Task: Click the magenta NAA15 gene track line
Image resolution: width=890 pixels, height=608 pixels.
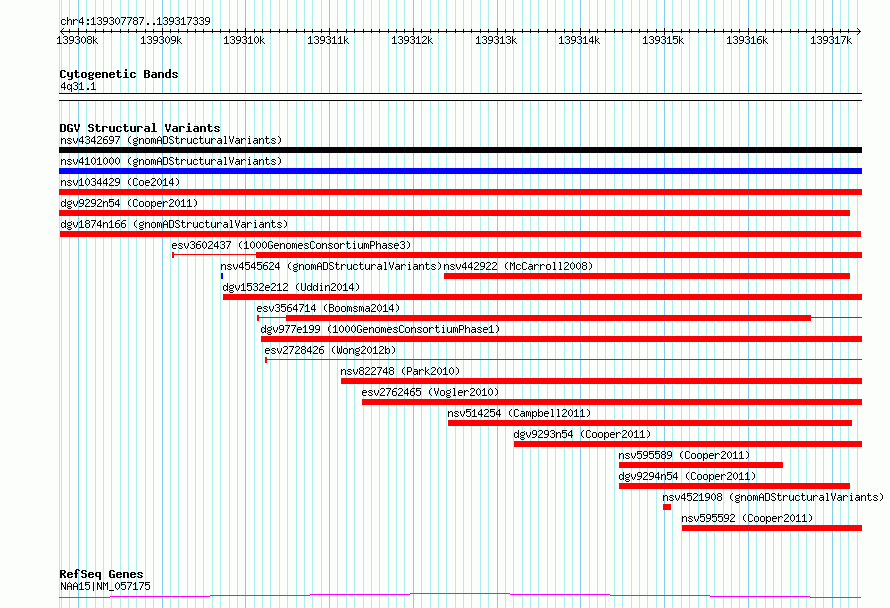Action: (x=460, y=596)
